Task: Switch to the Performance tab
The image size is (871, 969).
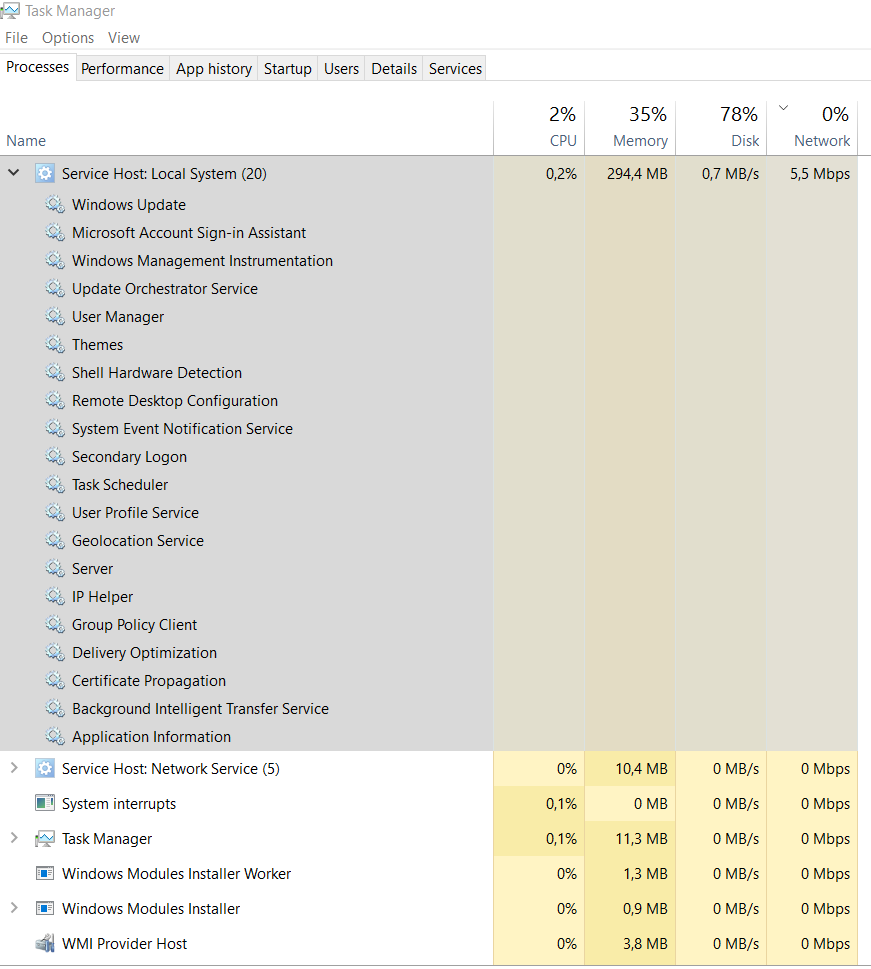Action: tap(122, 69)
